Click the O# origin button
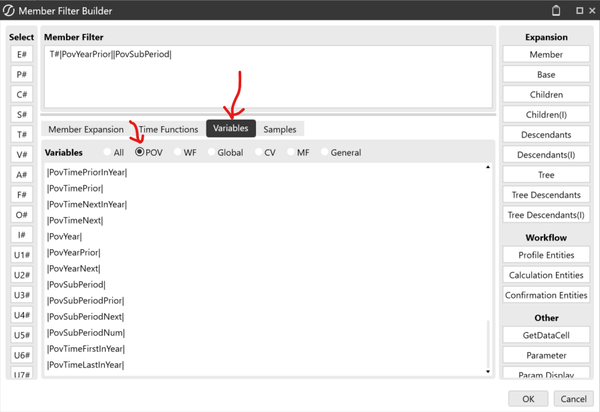600x412 pixels. [x=21, y=215]
